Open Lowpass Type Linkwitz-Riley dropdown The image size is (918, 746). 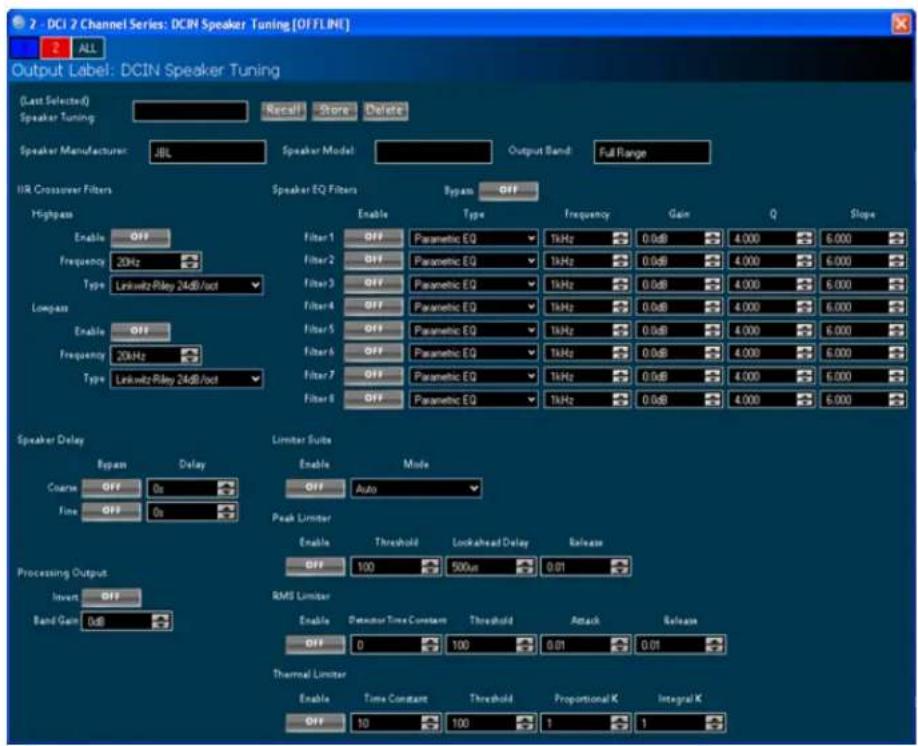[187, 379]
